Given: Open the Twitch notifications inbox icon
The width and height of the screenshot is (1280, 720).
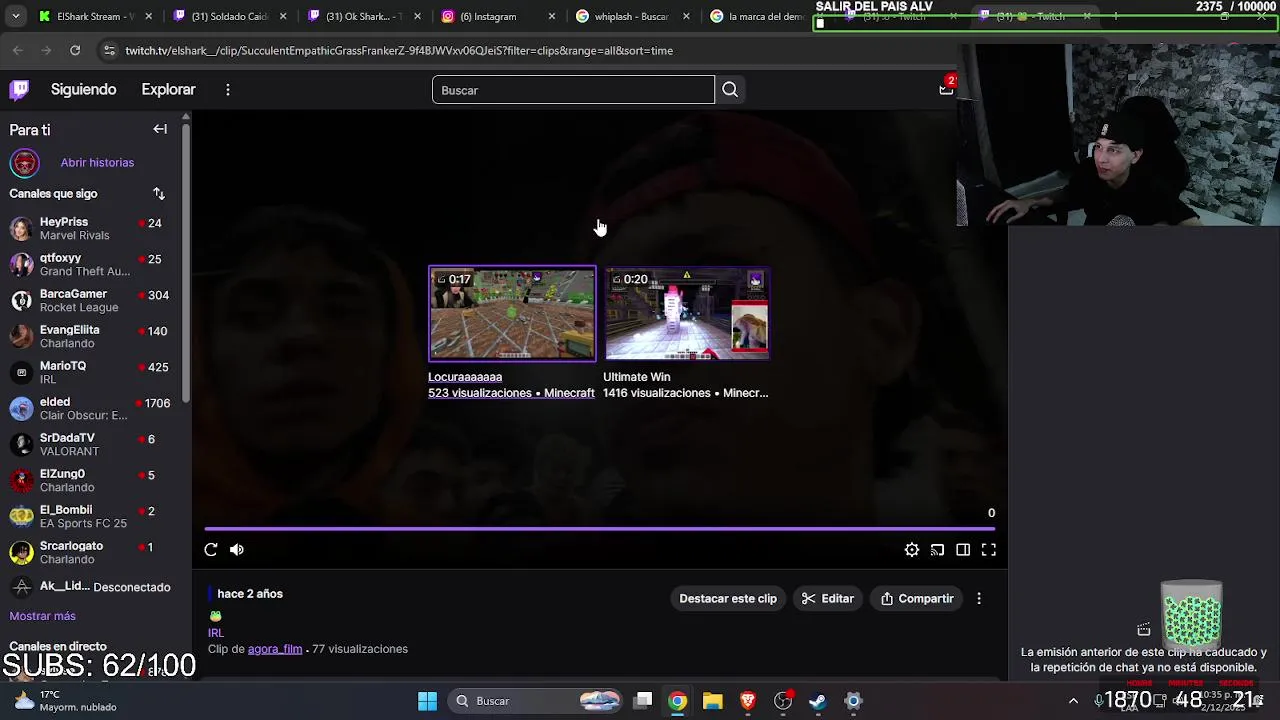Looking at the screenshot, I should (946, 89).
